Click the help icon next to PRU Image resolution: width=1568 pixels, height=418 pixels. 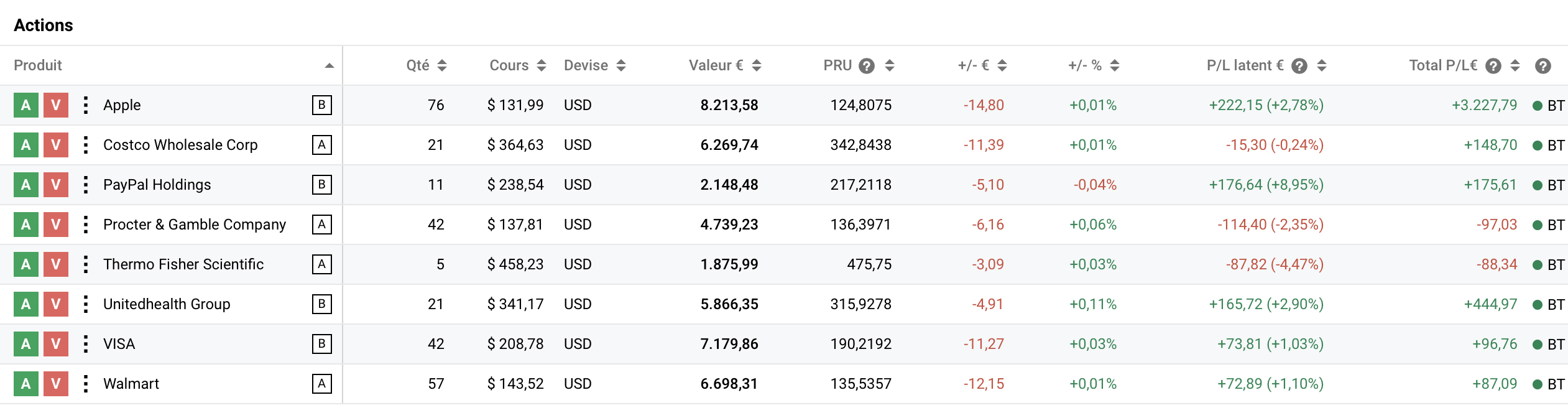pos(867,66)
